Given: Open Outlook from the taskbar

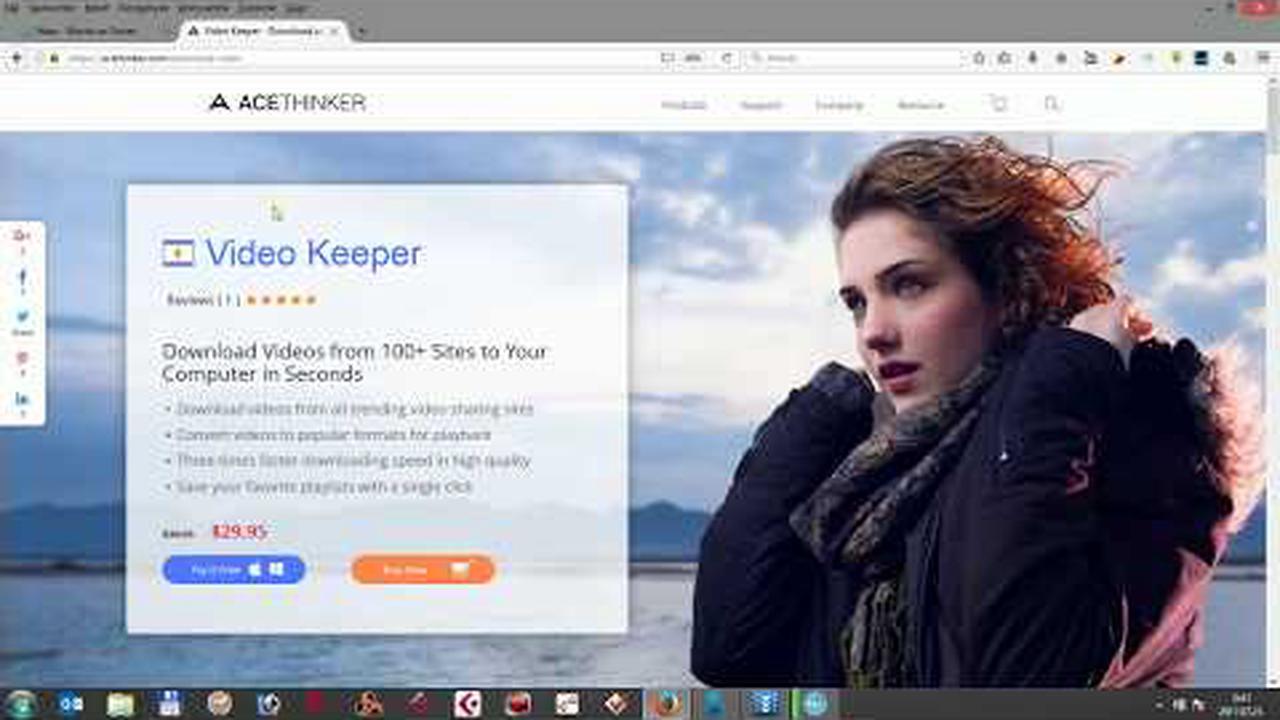Looking at the screenshot, I should click(70, 704).
